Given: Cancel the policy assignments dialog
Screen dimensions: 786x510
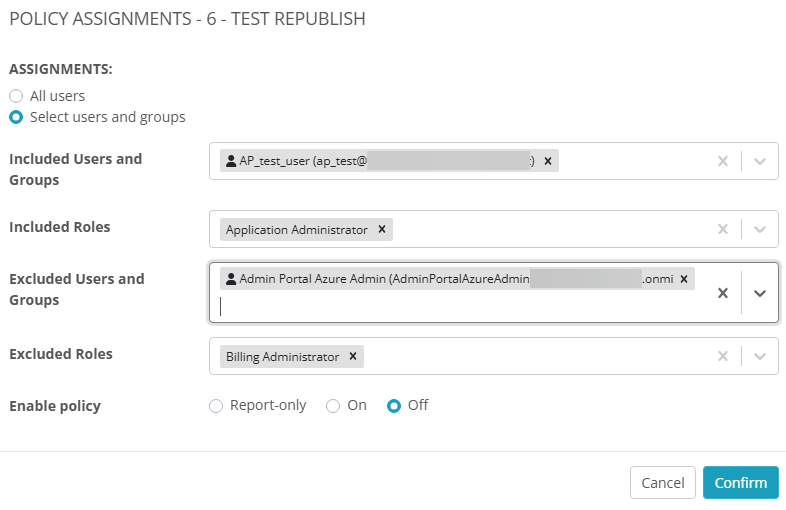Looking at the screenshot, I should 663,482.
